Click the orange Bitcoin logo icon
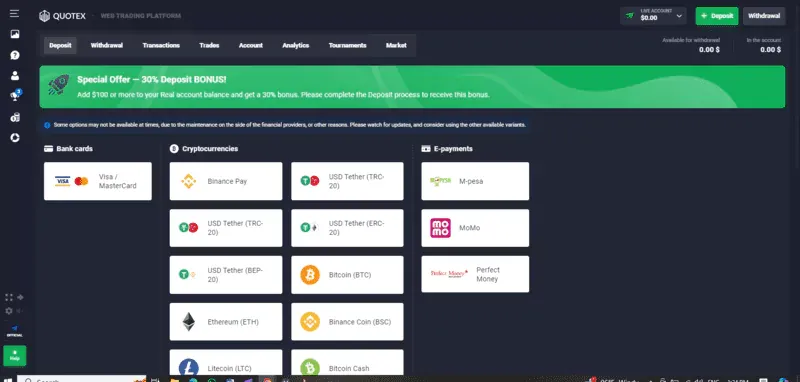 [310, 275]
